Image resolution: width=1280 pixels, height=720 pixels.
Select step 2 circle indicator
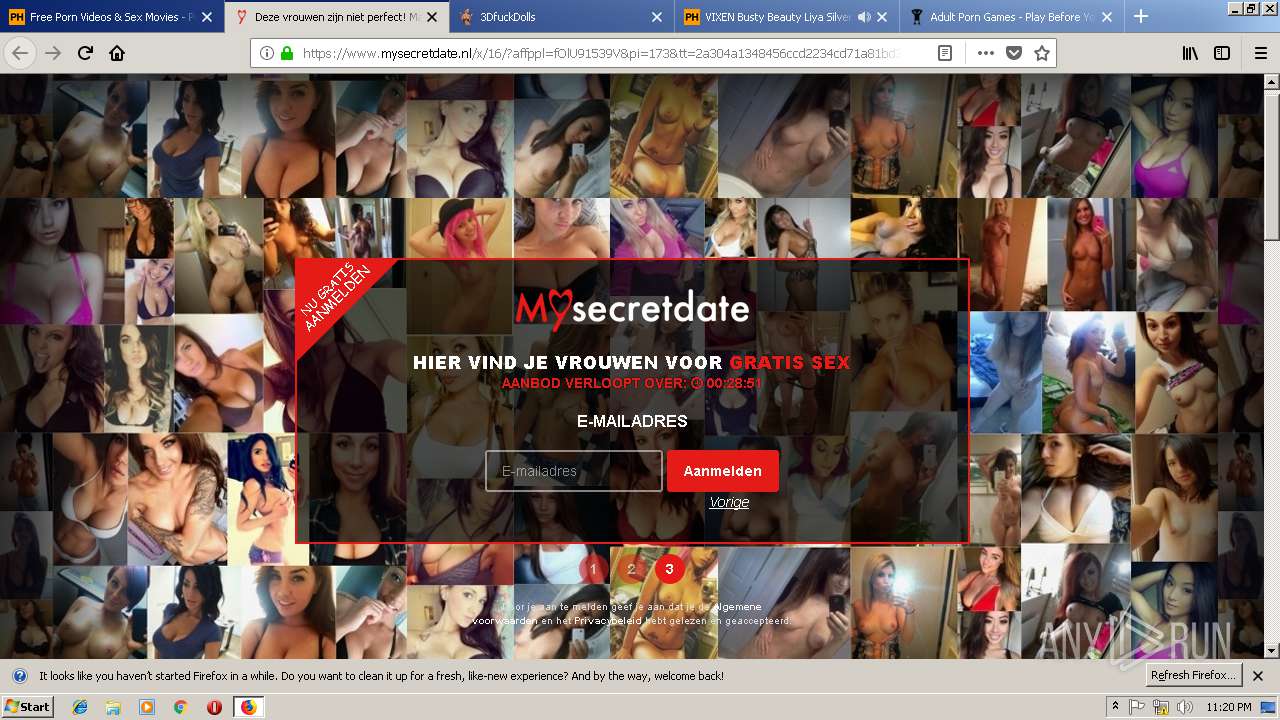(631, 569)
